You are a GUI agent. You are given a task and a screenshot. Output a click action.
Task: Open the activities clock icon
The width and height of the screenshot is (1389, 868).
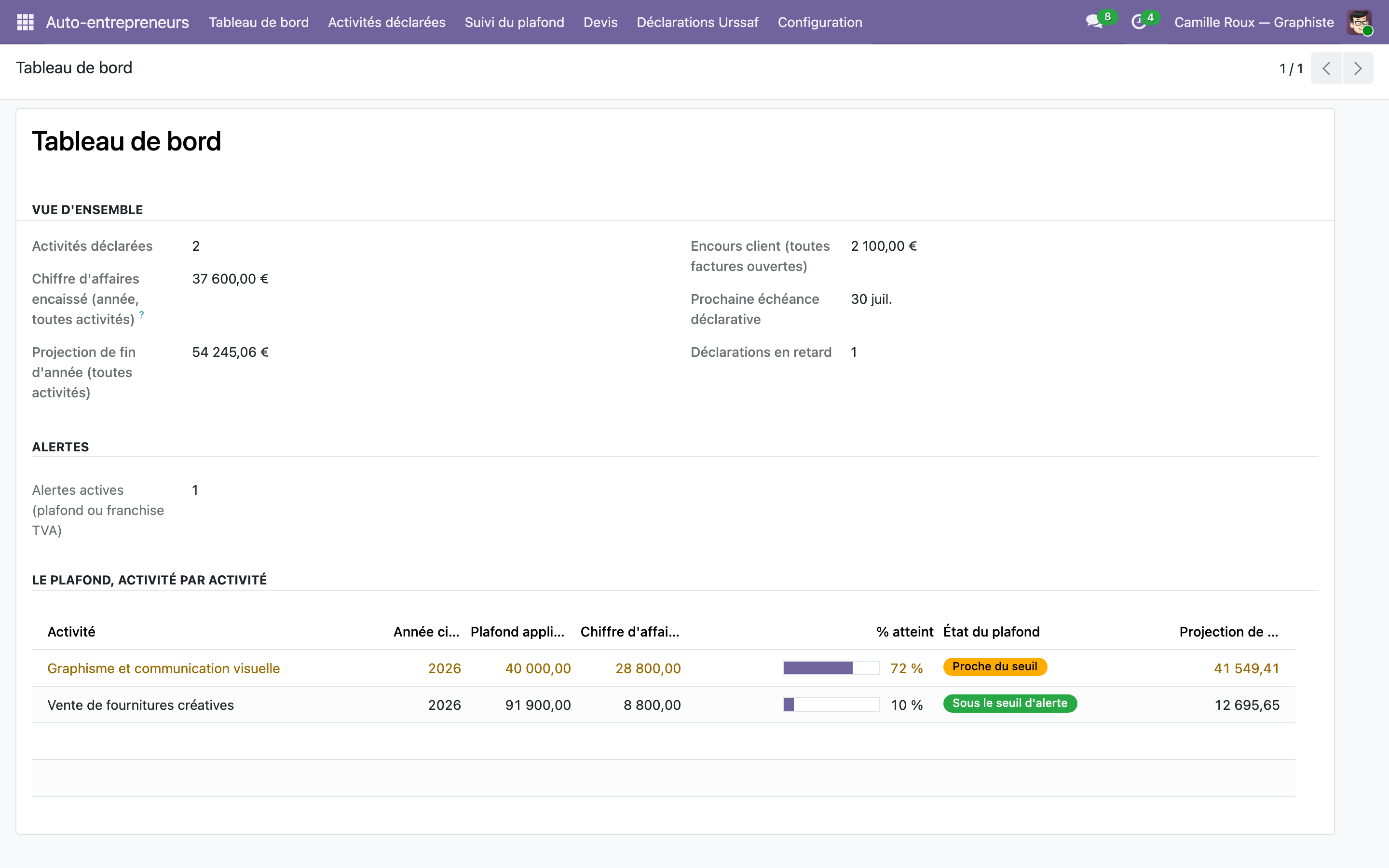point(1138,22)
